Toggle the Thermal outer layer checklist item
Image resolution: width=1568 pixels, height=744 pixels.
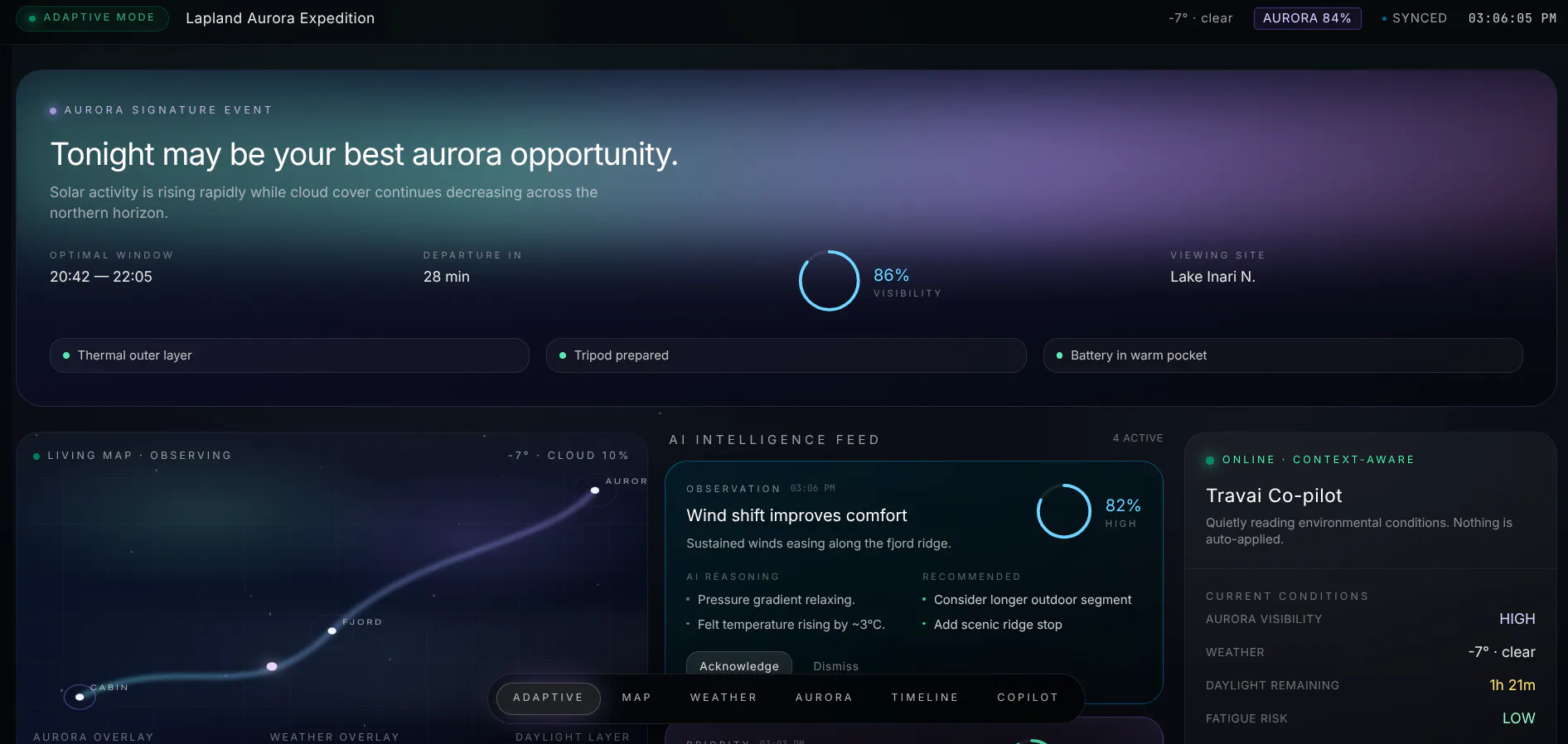coord(289,355)
